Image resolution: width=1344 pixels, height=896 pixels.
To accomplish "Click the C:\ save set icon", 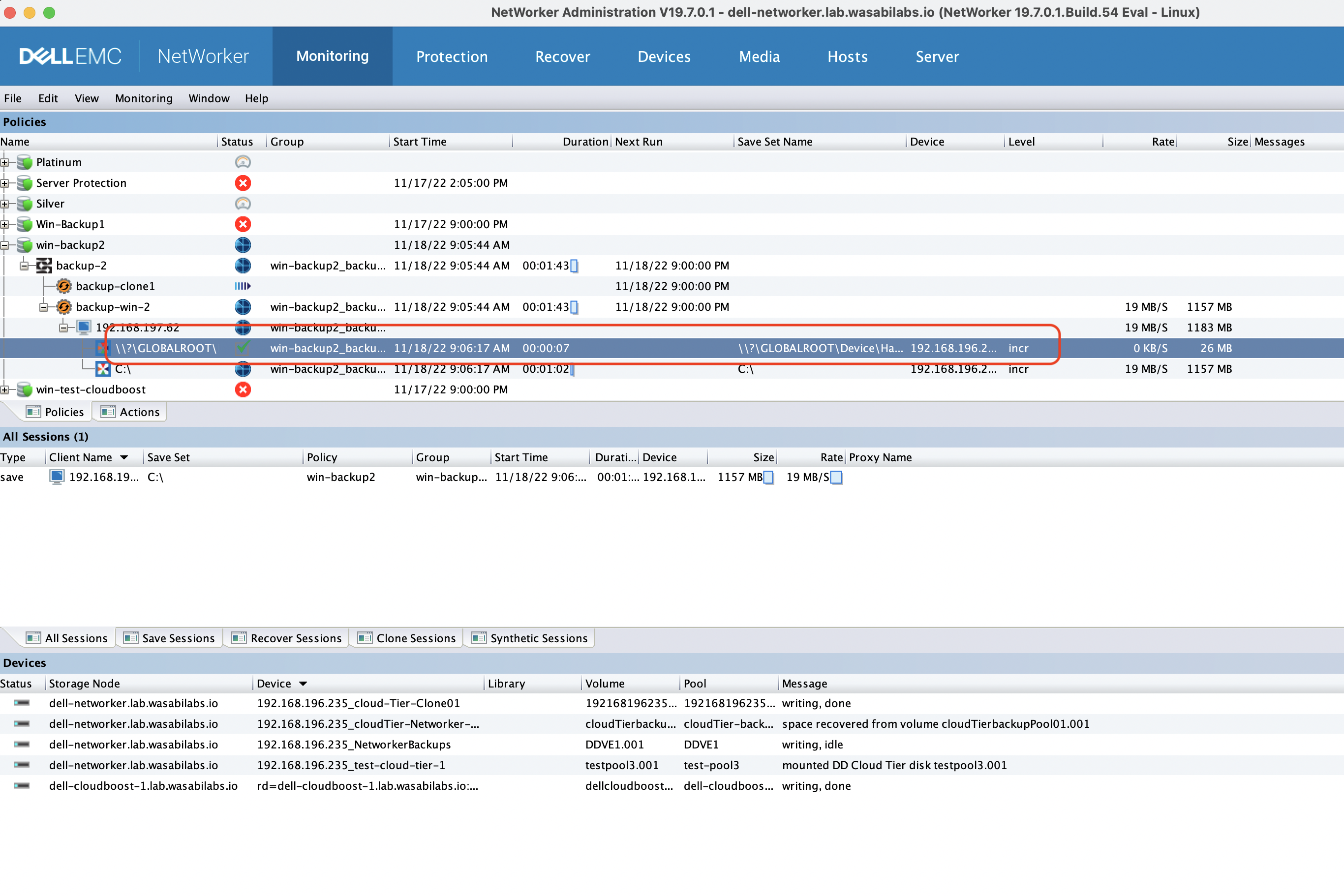I will point(103,369).
